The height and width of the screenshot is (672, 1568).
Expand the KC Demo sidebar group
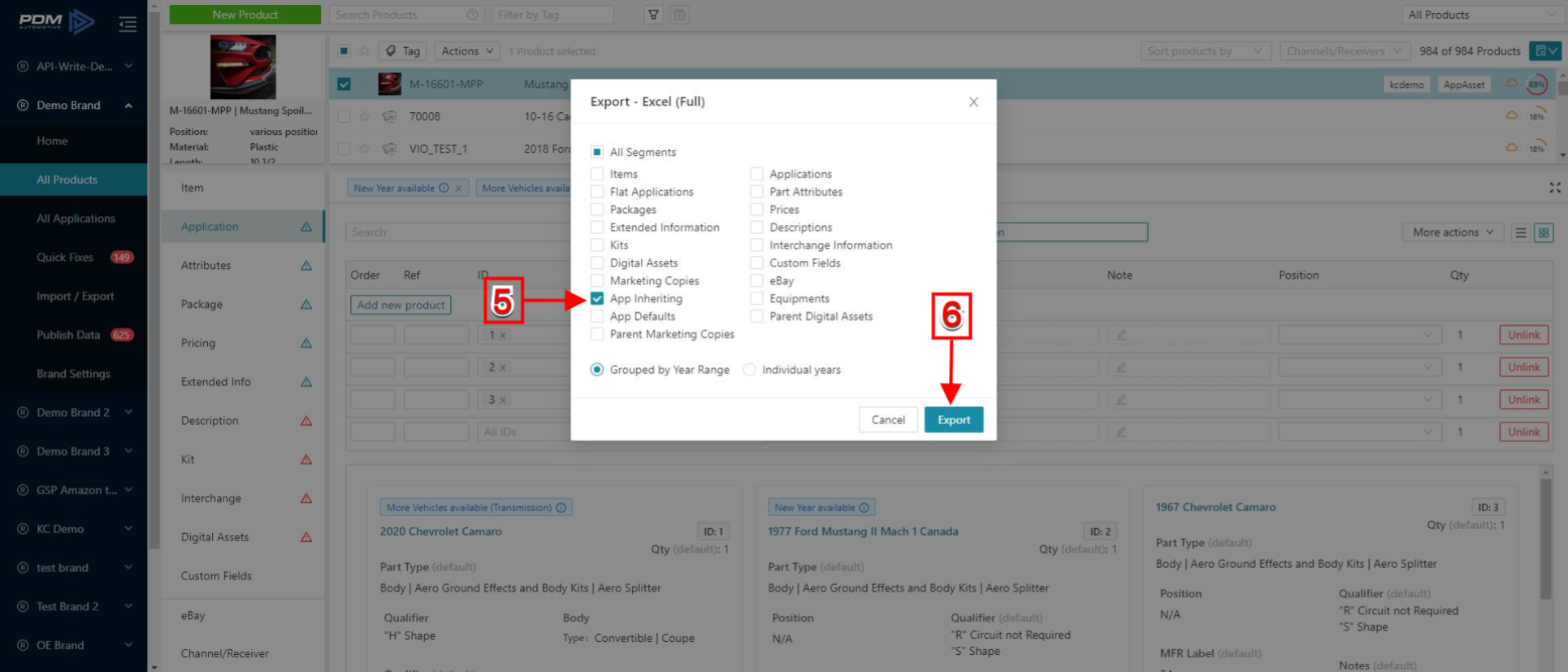(128, 529)
